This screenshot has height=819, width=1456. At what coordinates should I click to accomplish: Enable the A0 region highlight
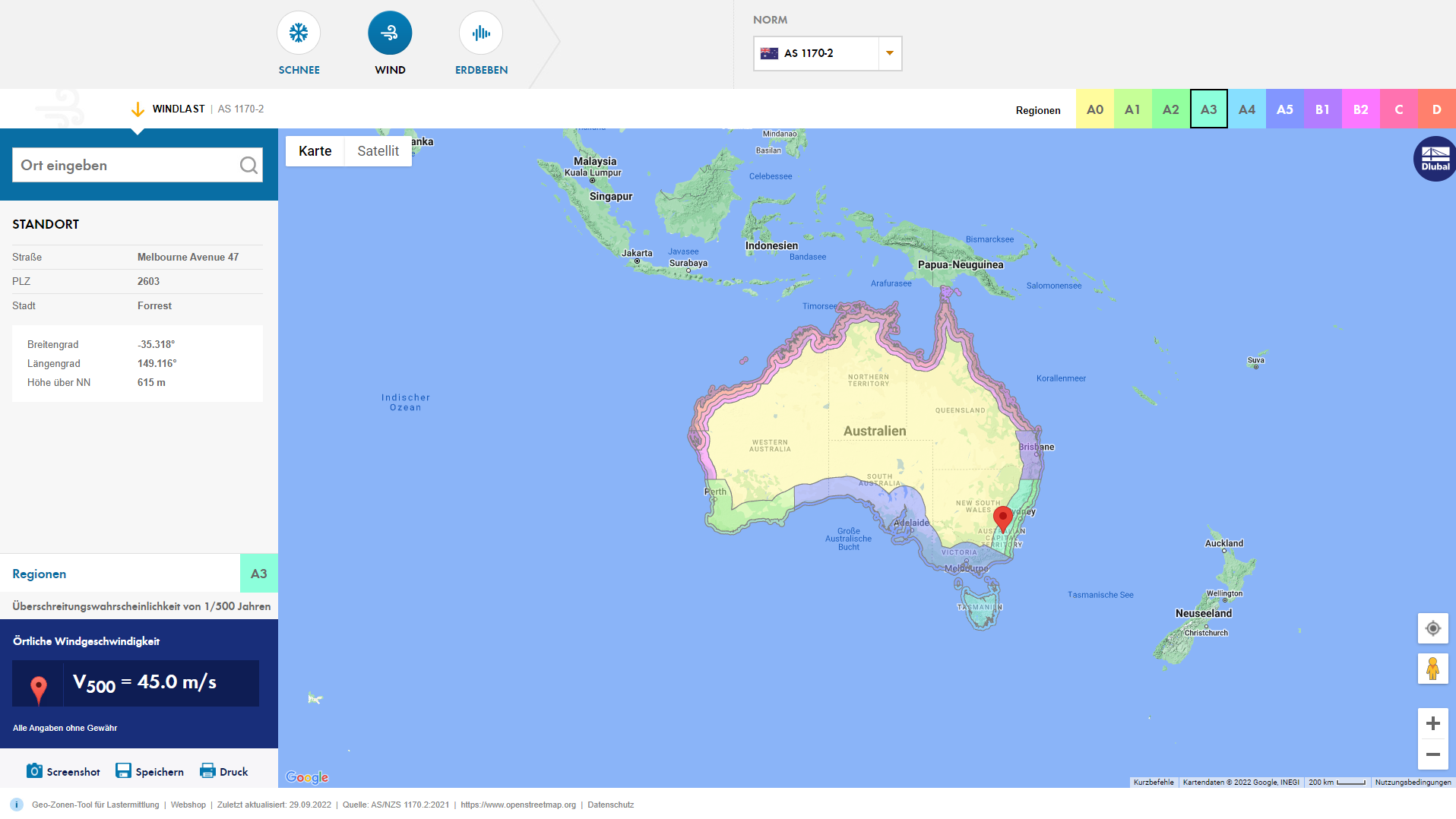pos(1094,109)
